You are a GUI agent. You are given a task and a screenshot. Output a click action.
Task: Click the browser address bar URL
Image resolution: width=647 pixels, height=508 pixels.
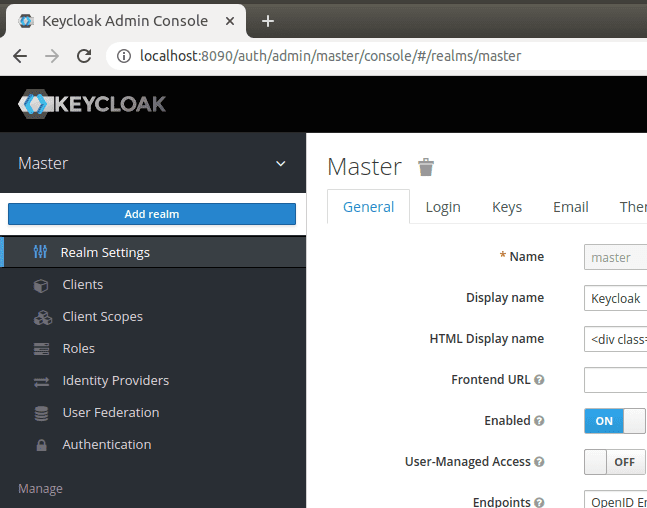pos(331,56)
